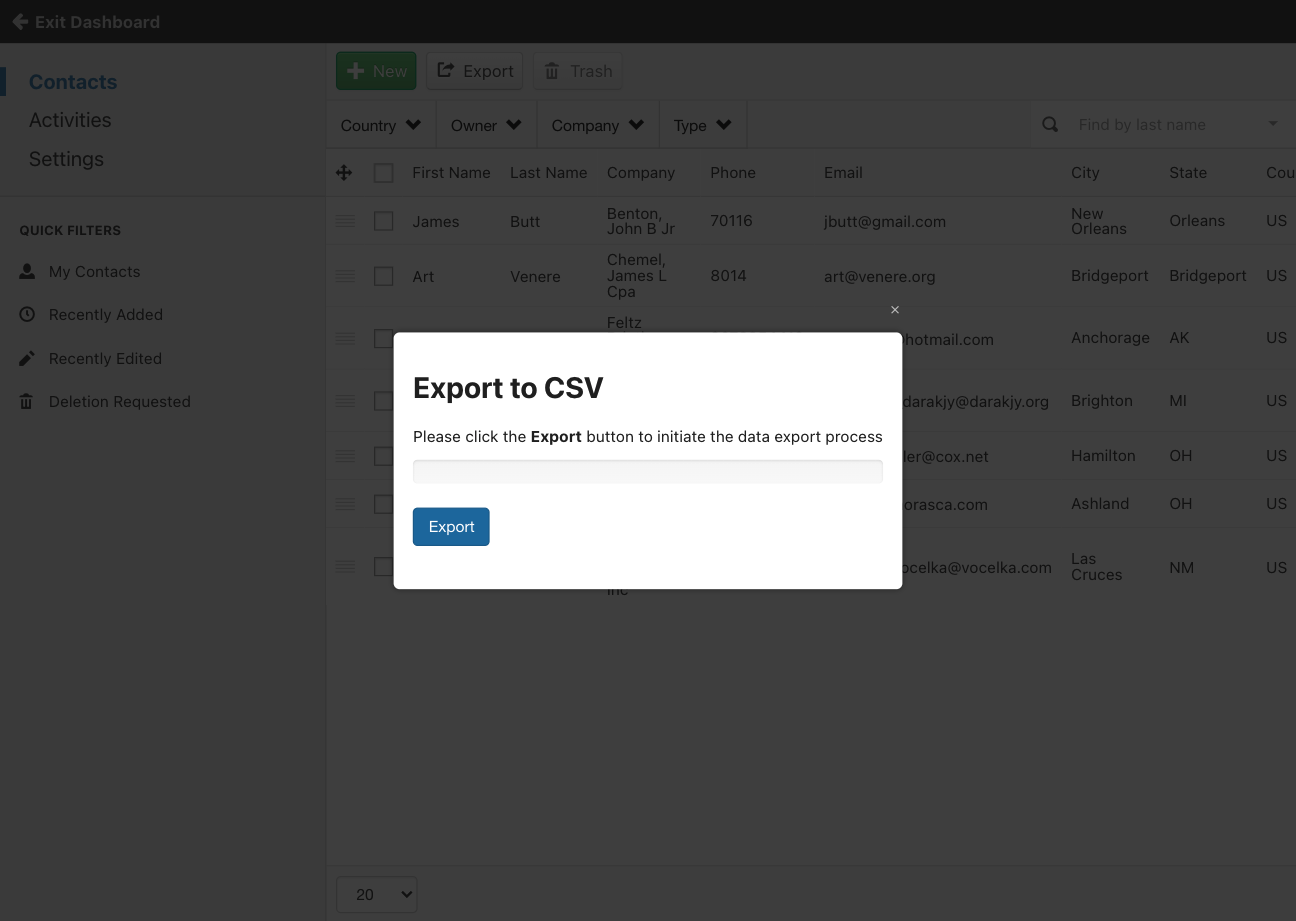Click the toolbar Export button
This screenshot has width=1296, height=921.
[x=475, y=71]
